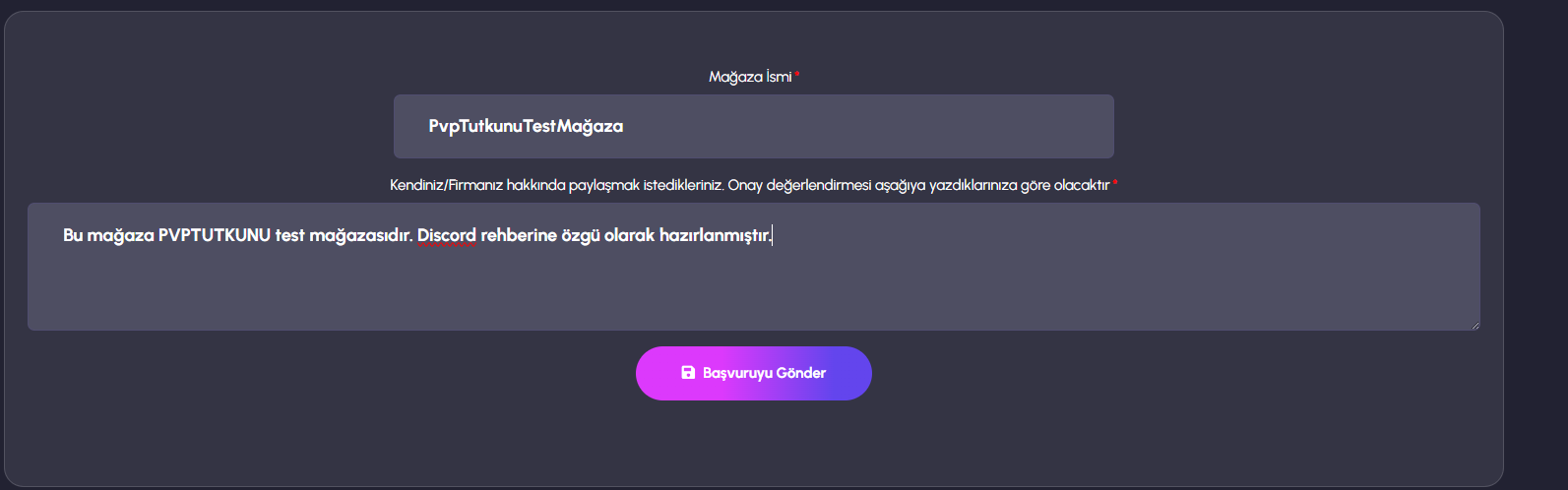Click the red asterisk beside Mağaza İsmi

(797, 75)
